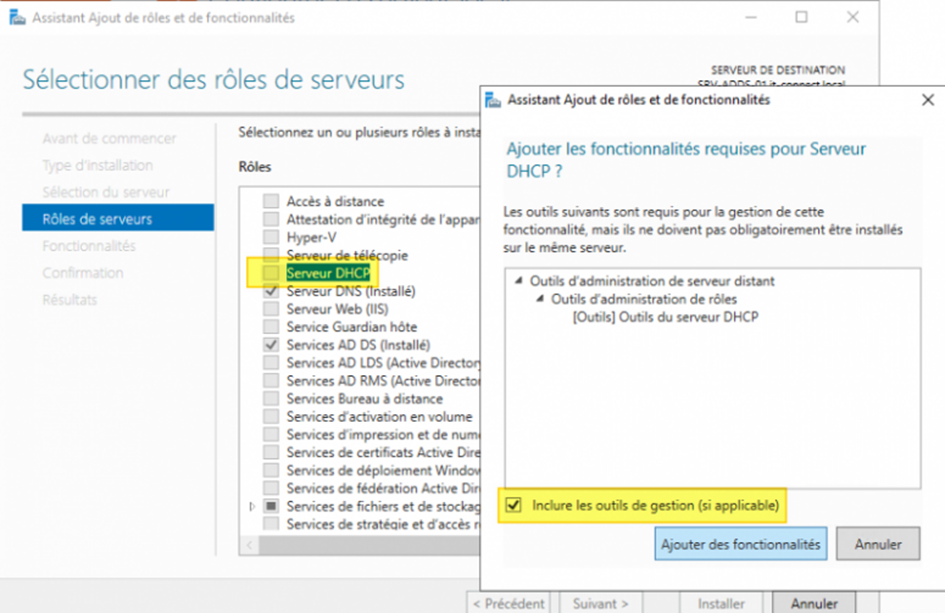Check Services de certificats Active Directory checkbox
This screenshot has width=945, height=613.
click(271, 452)
